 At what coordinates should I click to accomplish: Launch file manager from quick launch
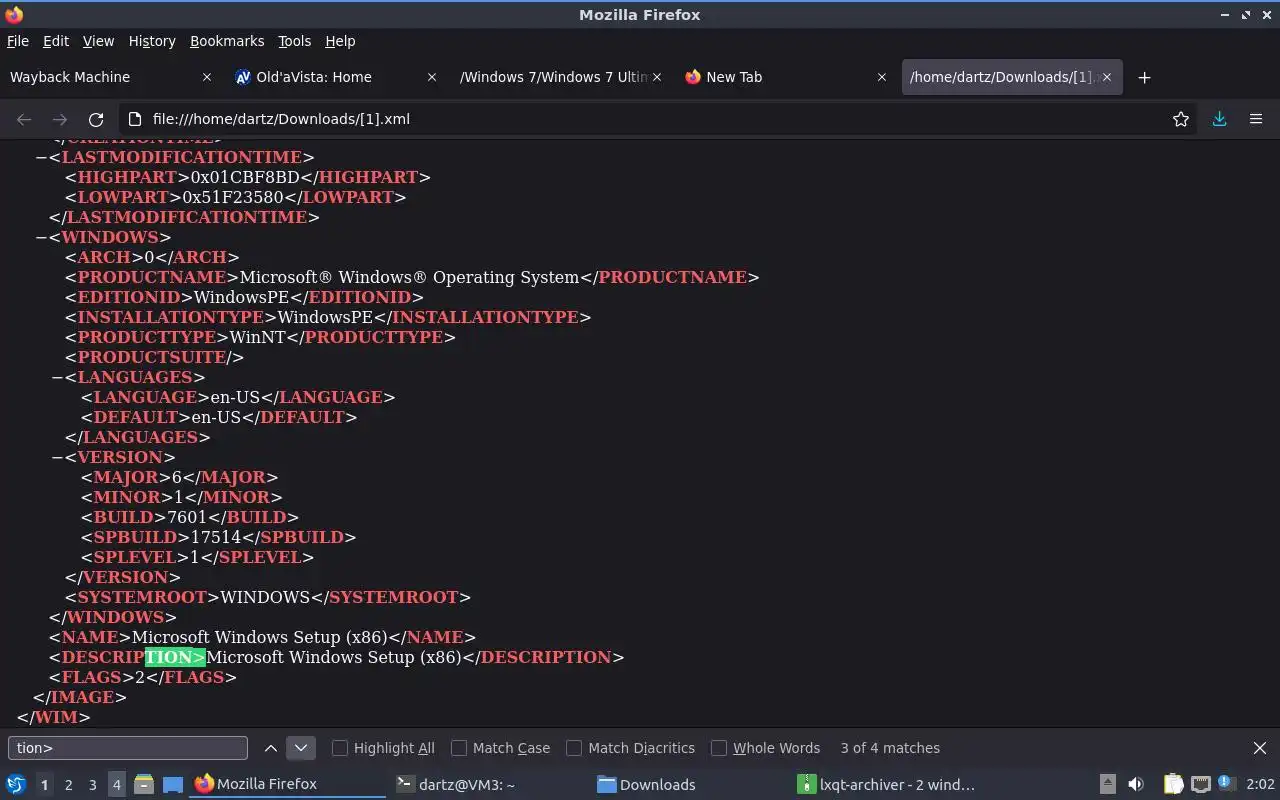(144, 784)
